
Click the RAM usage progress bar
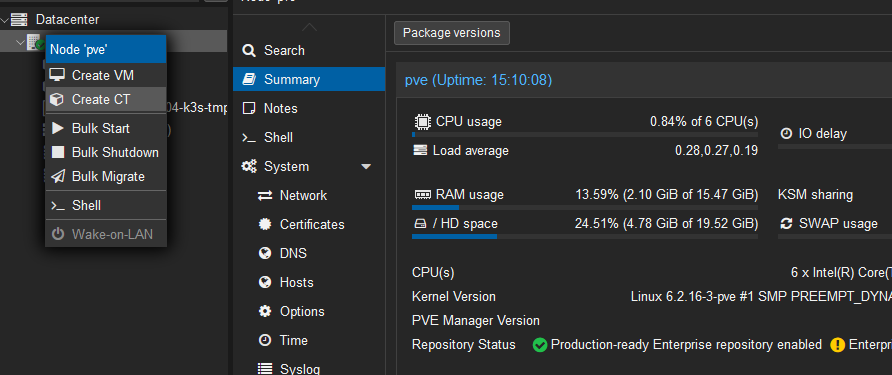585,207
